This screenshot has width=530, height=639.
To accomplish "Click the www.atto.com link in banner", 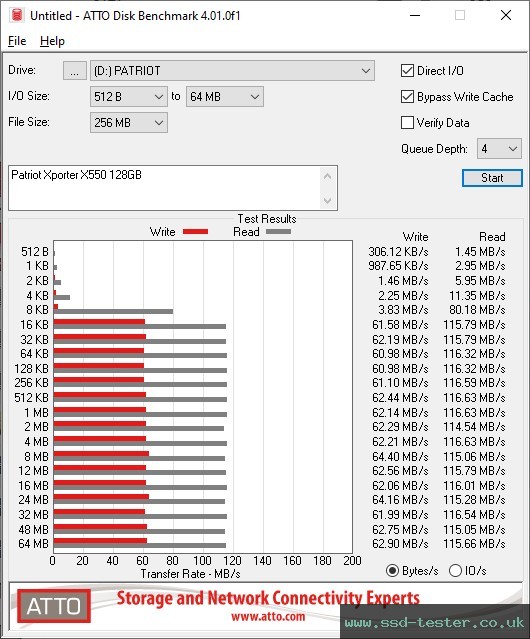I will click(x=268, y=616).
